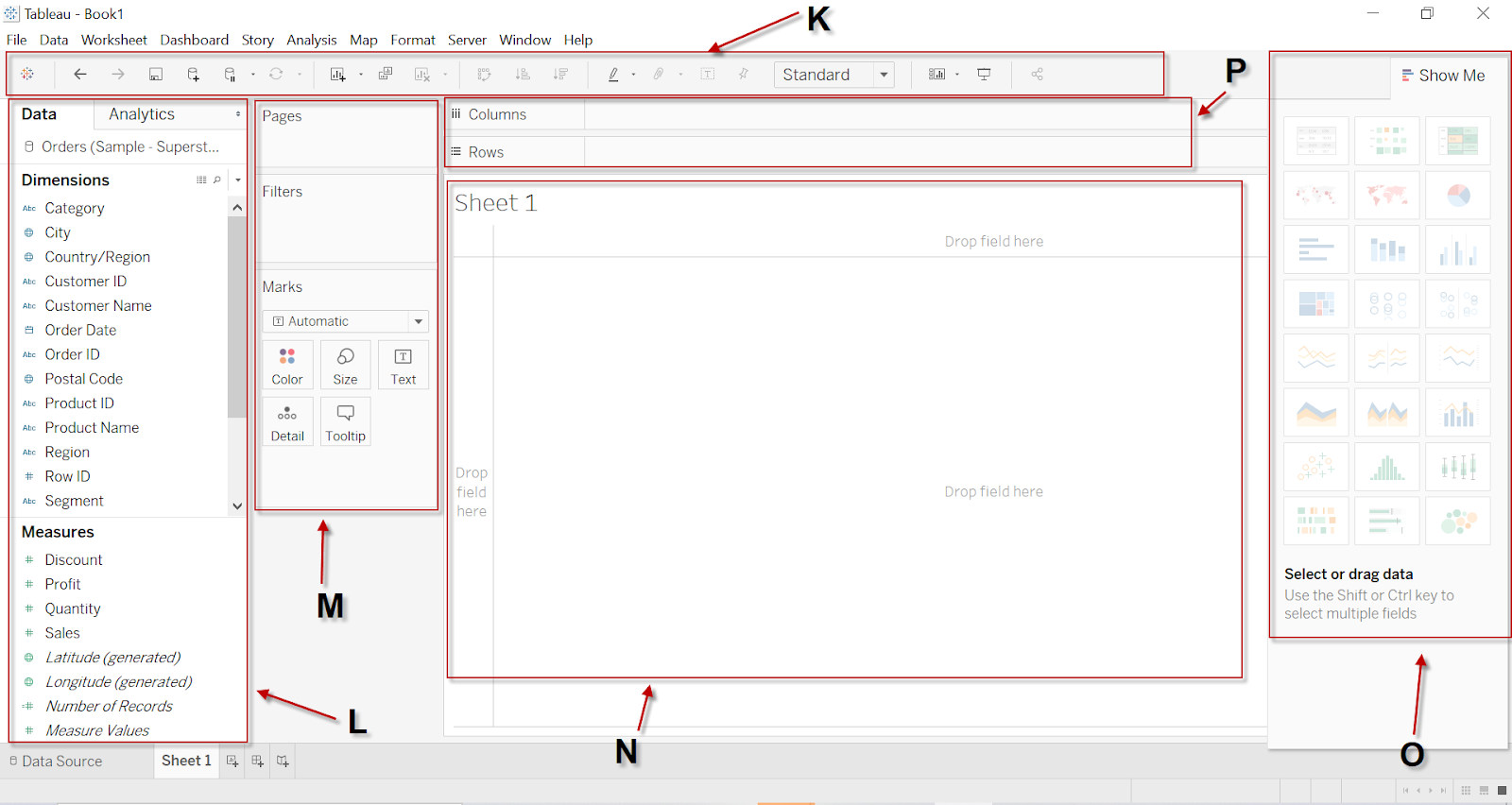Click the Pause Auto Updates icon
The image size is (1512, 805).
230,74
